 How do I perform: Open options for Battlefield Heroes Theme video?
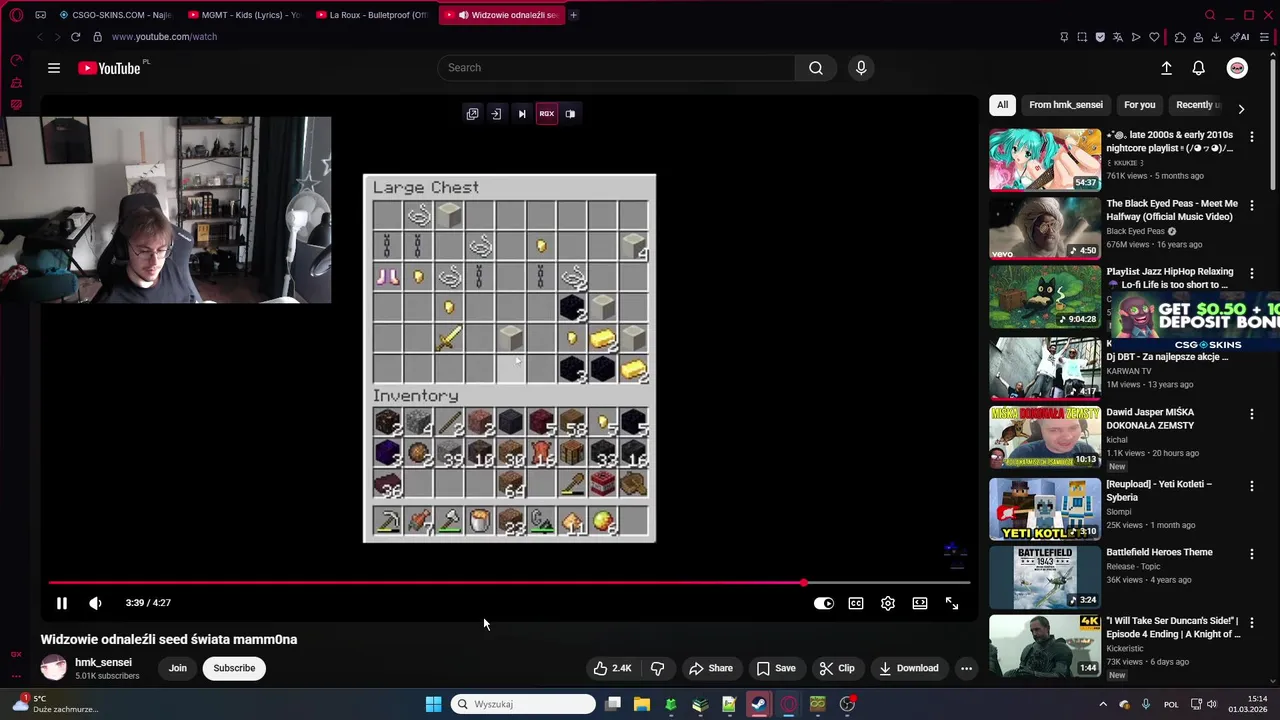click(1251, 553)
